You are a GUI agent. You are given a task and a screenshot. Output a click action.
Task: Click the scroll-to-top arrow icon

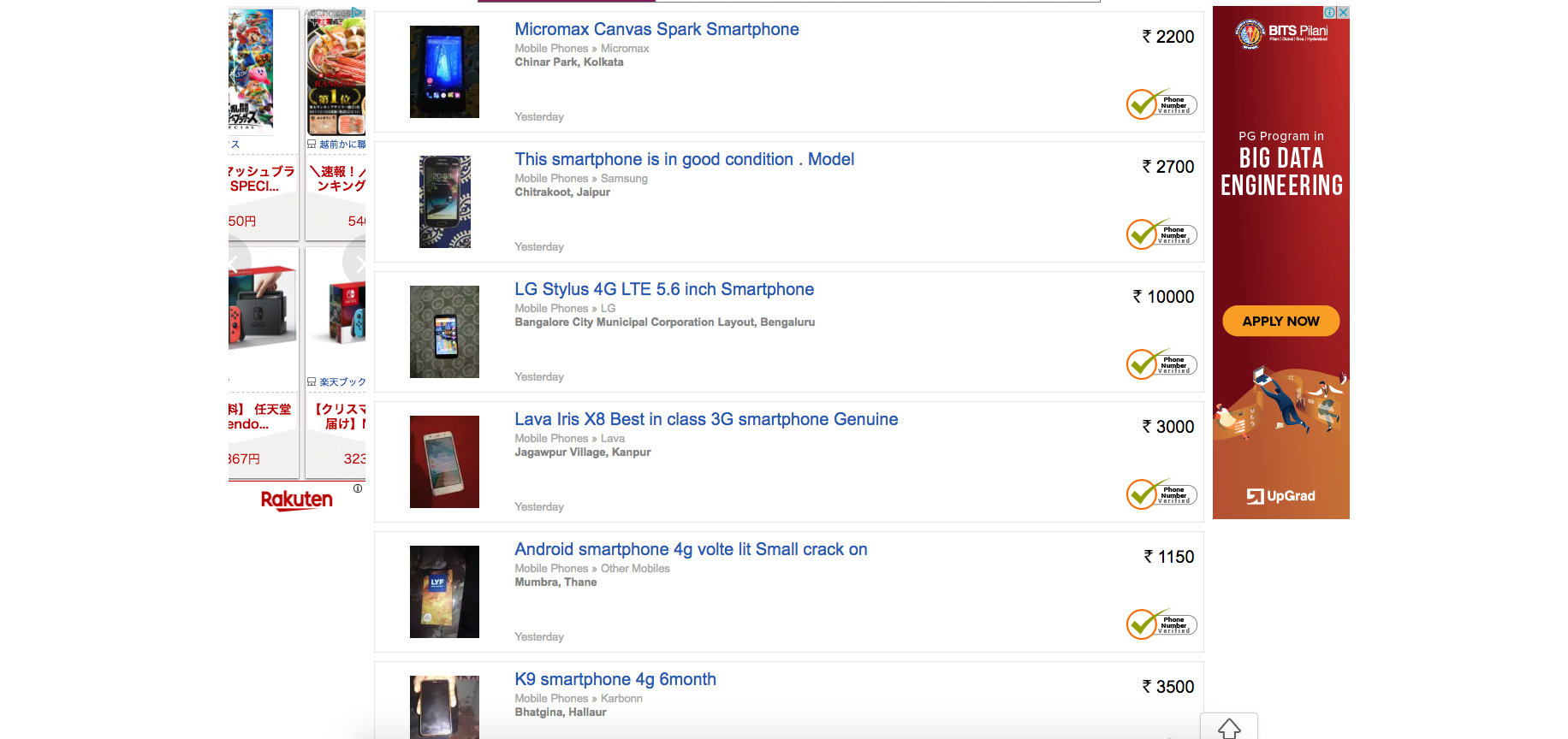pyautogui.click(x=1229, y=728)
